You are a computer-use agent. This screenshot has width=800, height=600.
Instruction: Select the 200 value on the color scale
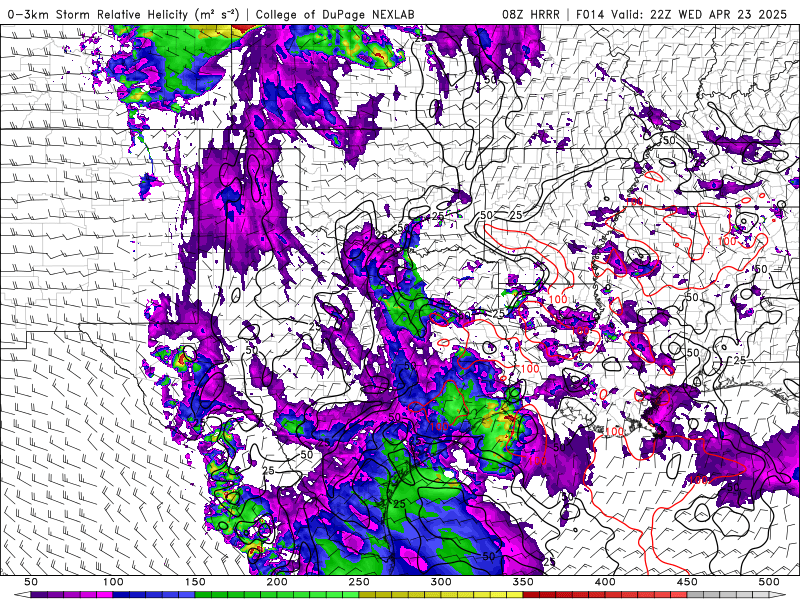(x=277, y=582)
